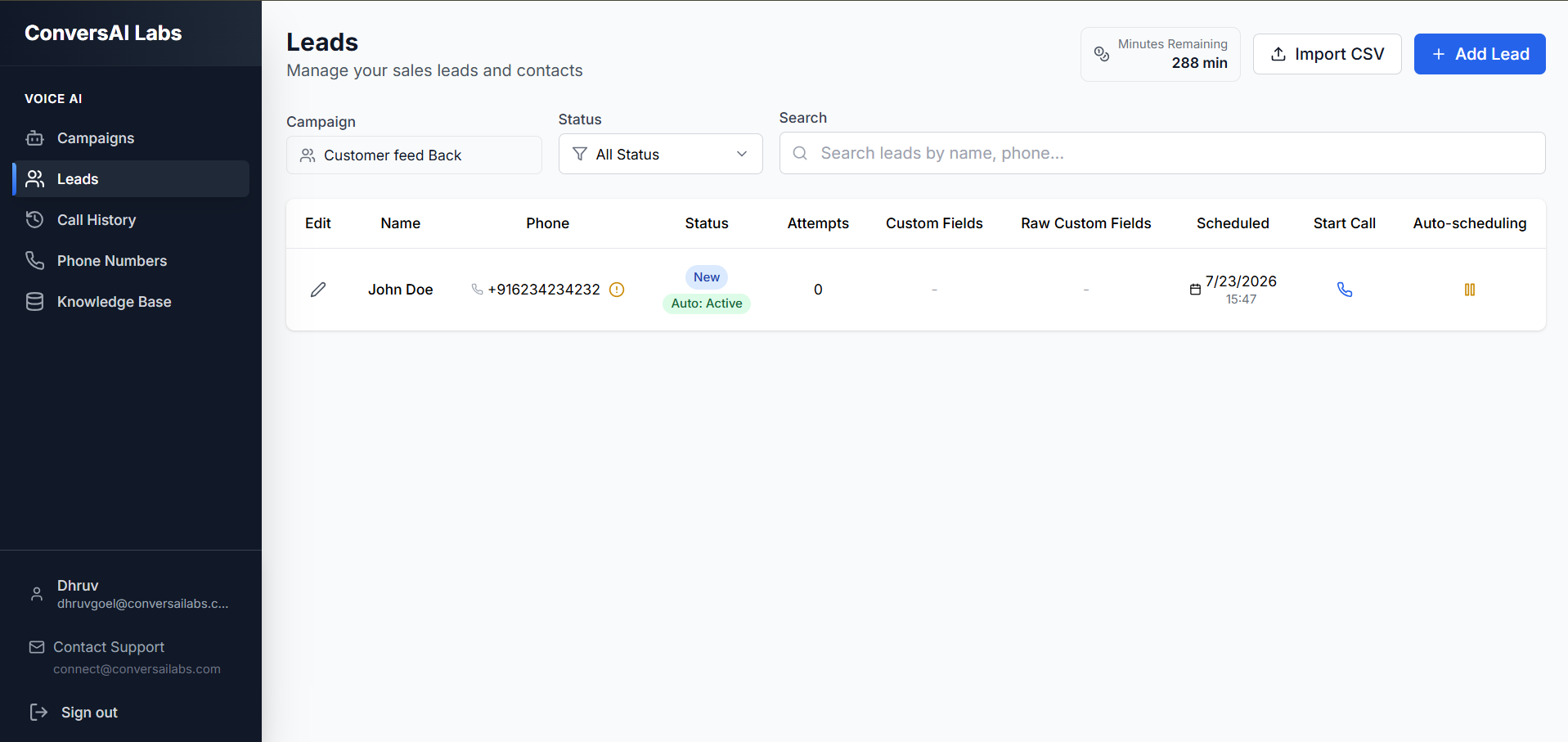Click the Sign out arrow icon

click(x=38, y=712)
